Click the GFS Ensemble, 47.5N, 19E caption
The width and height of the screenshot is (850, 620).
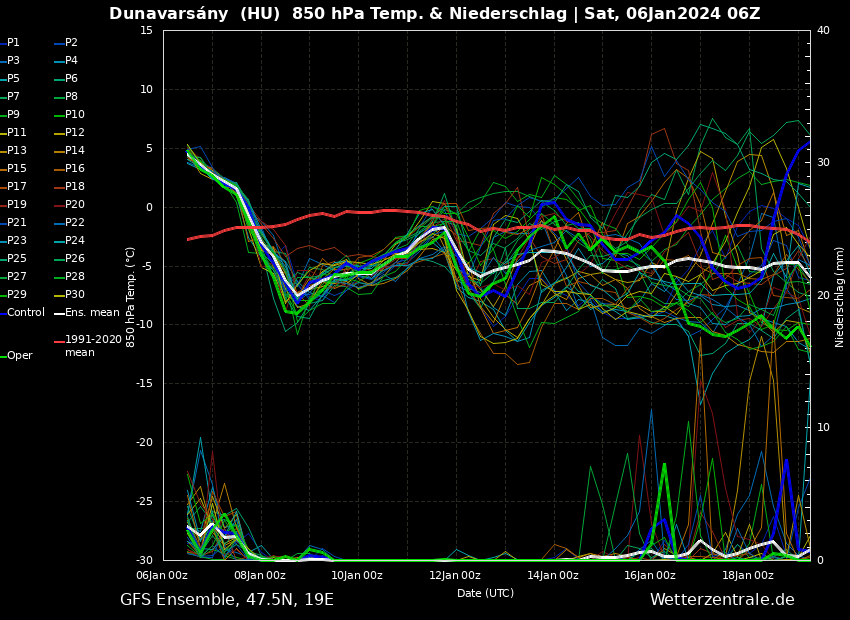coord(227,600)
